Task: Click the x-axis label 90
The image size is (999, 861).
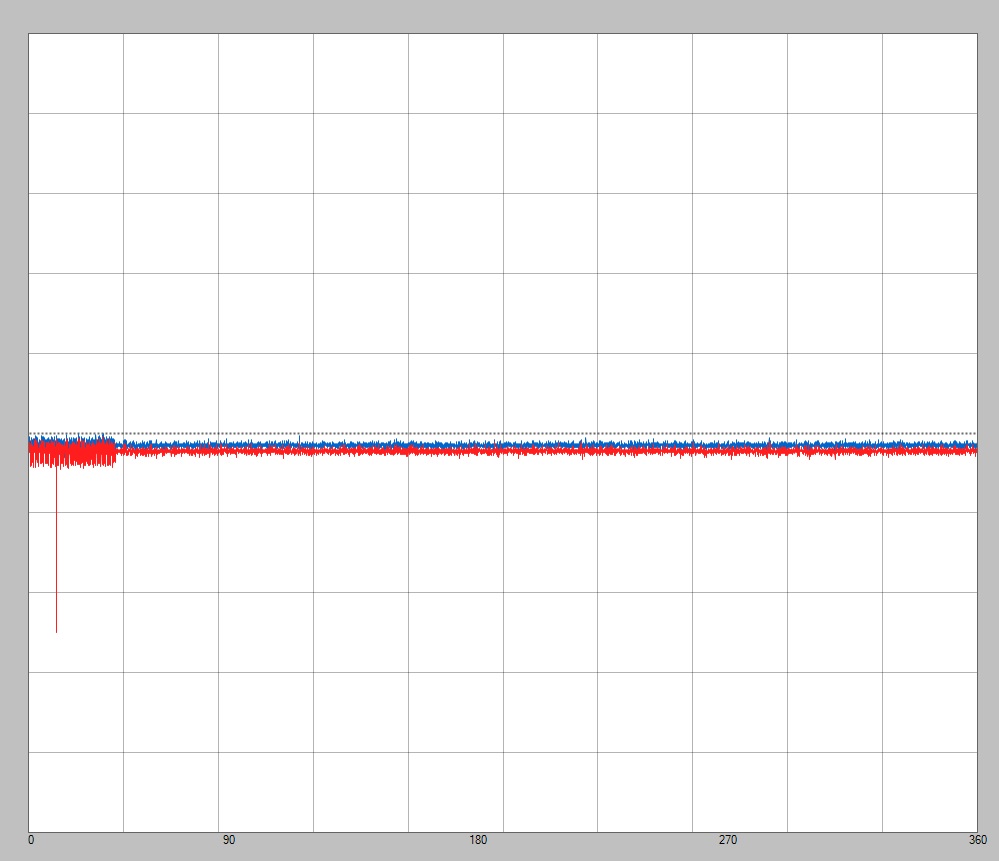Action: 229,840
